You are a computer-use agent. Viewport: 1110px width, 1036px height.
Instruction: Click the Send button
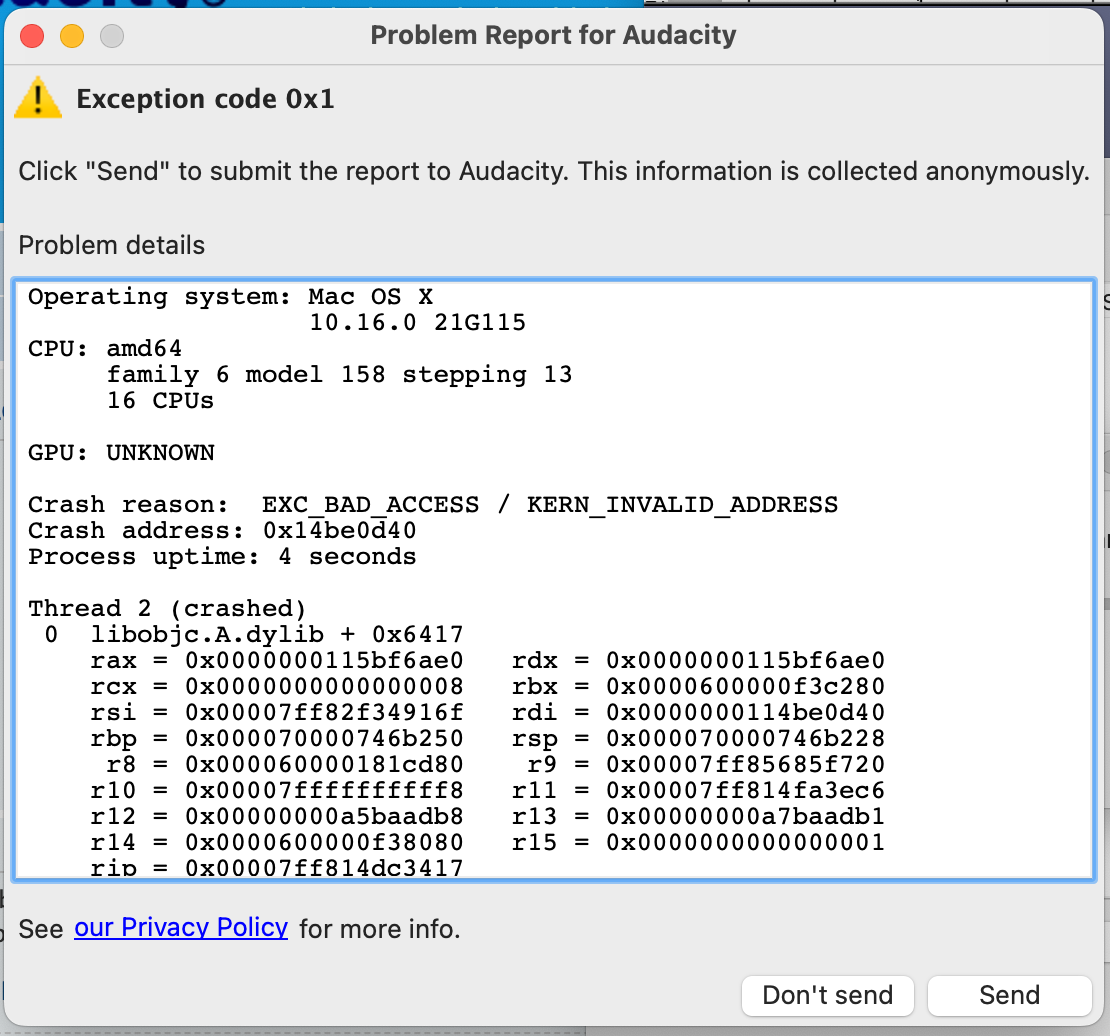coord(1009,995)
